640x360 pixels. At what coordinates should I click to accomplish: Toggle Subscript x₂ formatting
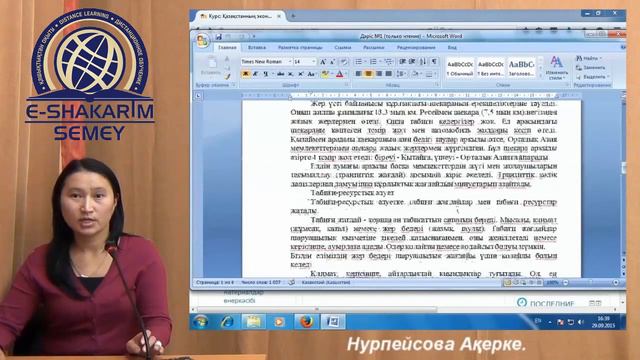point(291,74)
